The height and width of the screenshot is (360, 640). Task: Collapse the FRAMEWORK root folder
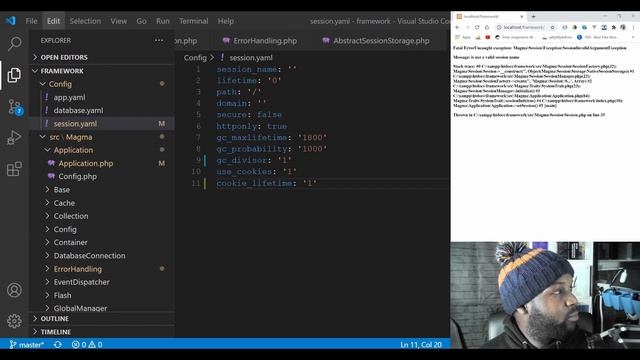coord(102,71)
